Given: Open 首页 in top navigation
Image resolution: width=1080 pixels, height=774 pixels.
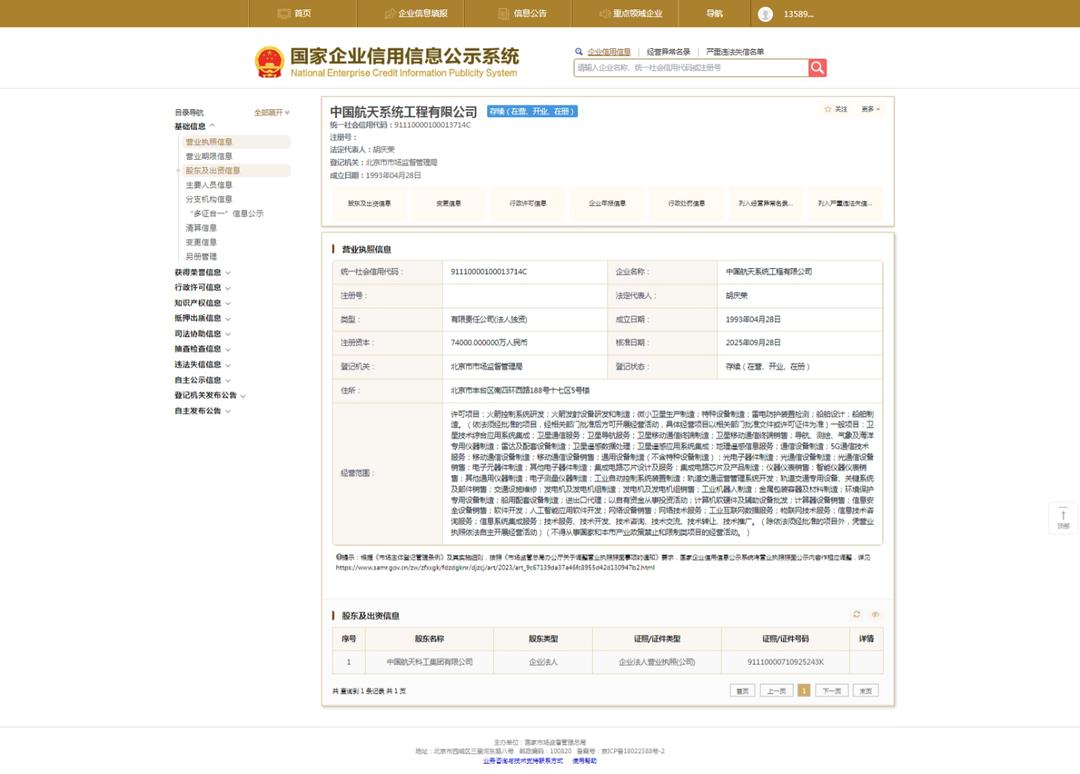Looking at the screenshot, I should pyautogui.click(x=302, y=13).
